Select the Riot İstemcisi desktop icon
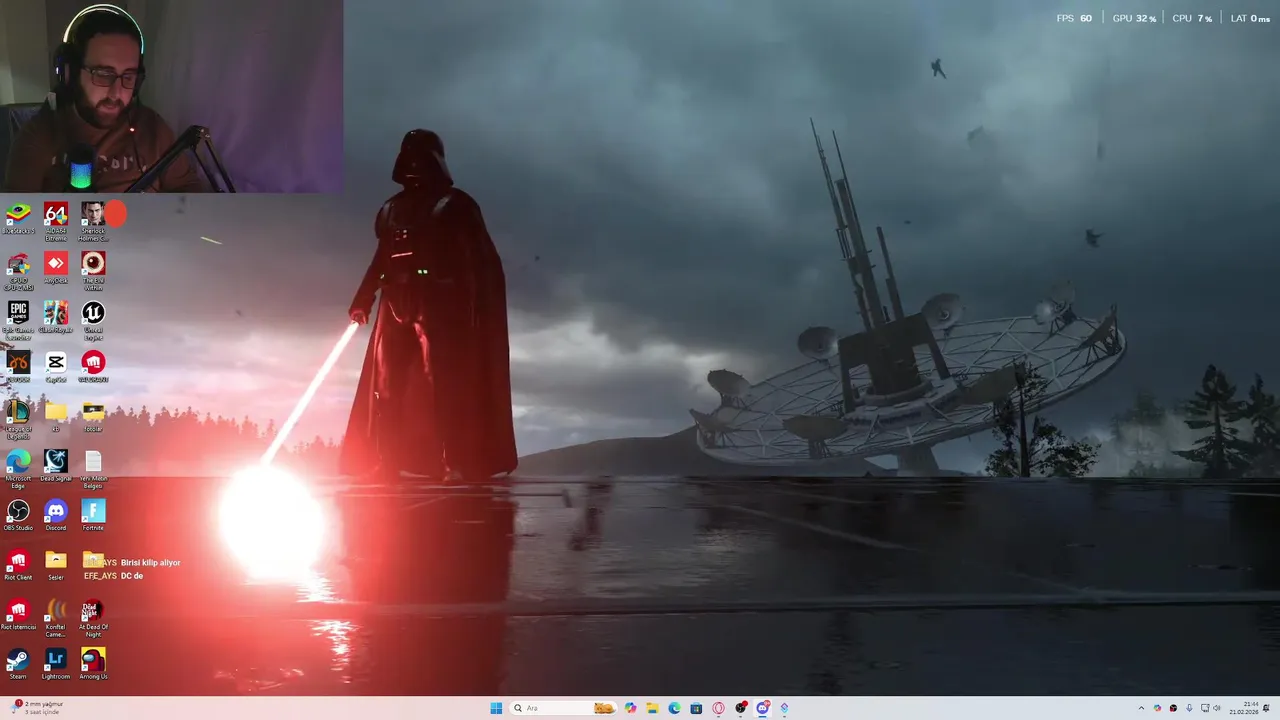Screen dimensions: 1280x720 pos(18,614)
